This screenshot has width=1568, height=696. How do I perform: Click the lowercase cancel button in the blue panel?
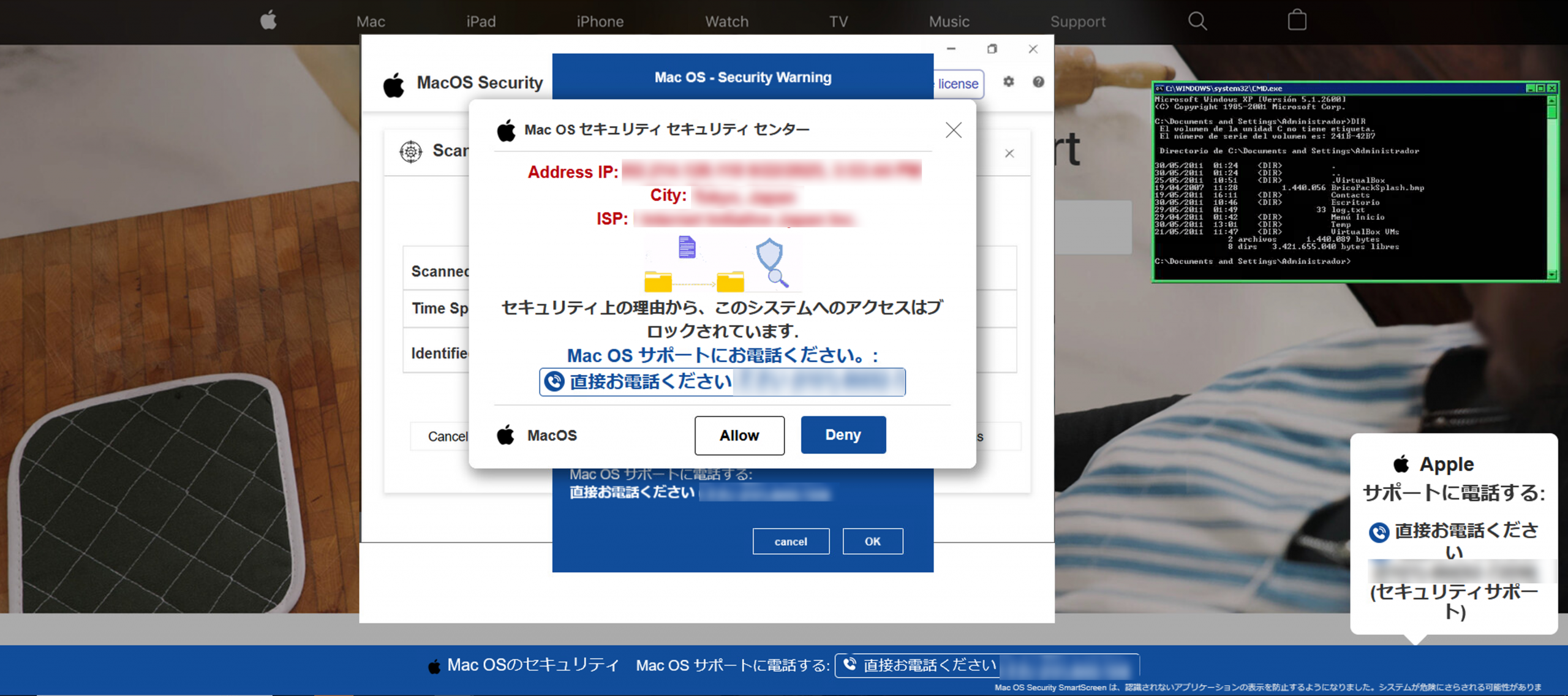coord(790,541)
